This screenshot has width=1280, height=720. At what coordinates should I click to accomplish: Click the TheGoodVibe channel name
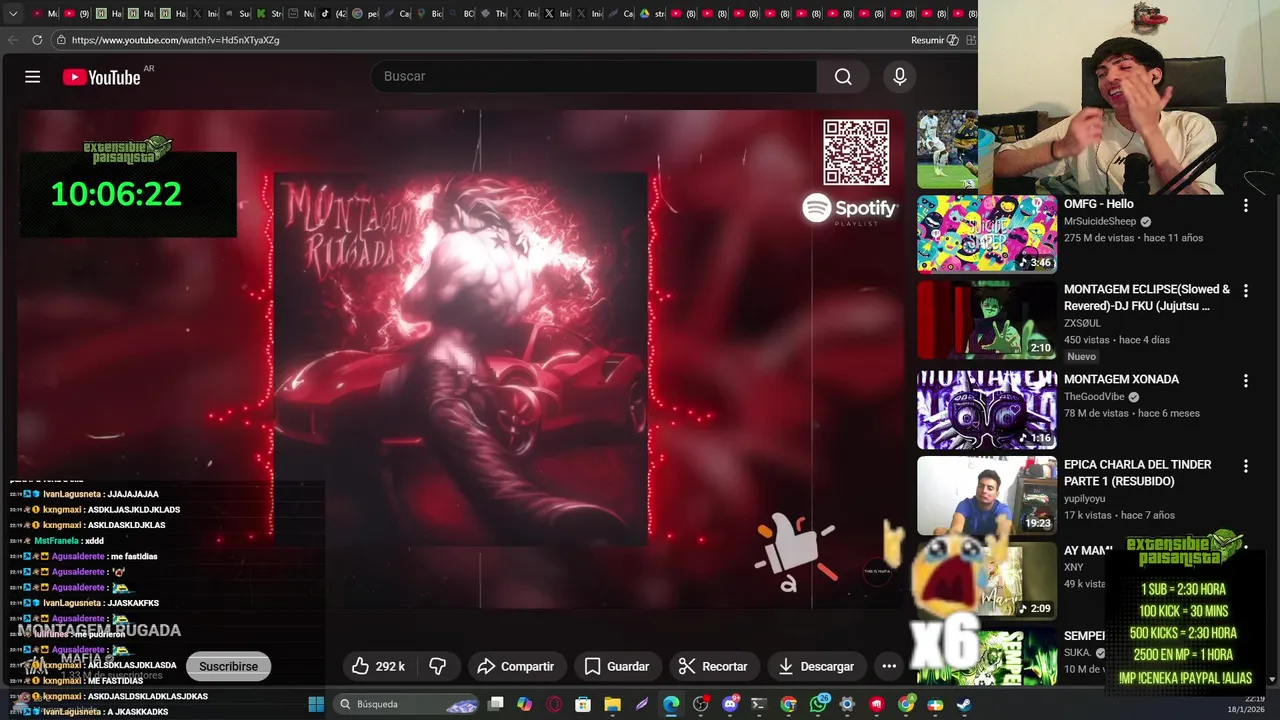pyautogui.click(x=1095, y=397)
